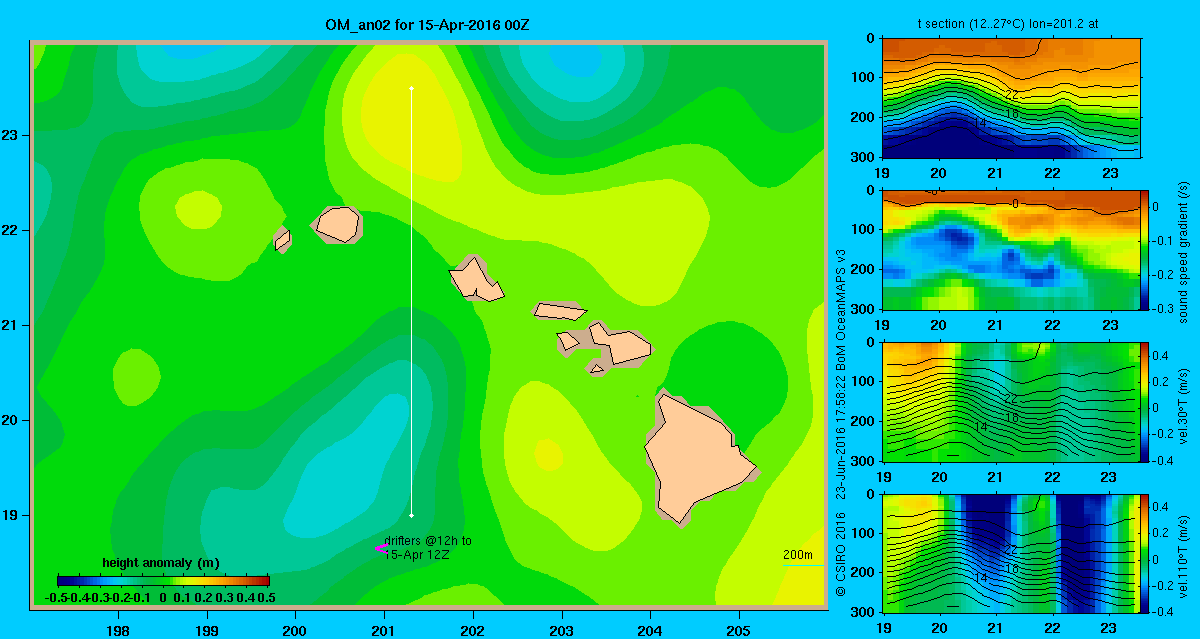The image size is (1200, 639).
Task: Click the '200m' label on the map
Action: coord(797,555)
